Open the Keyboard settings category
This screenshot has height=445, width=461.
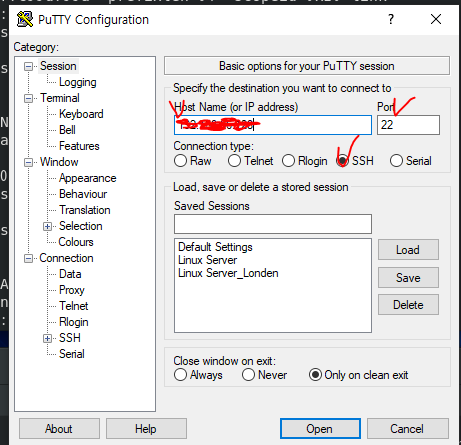coord(81,114)
